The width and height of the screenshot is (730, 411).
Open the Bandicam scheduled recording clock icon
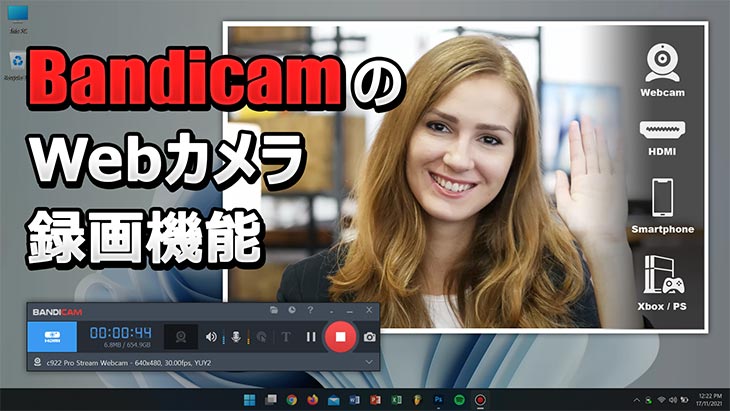(x=292, y=310)
